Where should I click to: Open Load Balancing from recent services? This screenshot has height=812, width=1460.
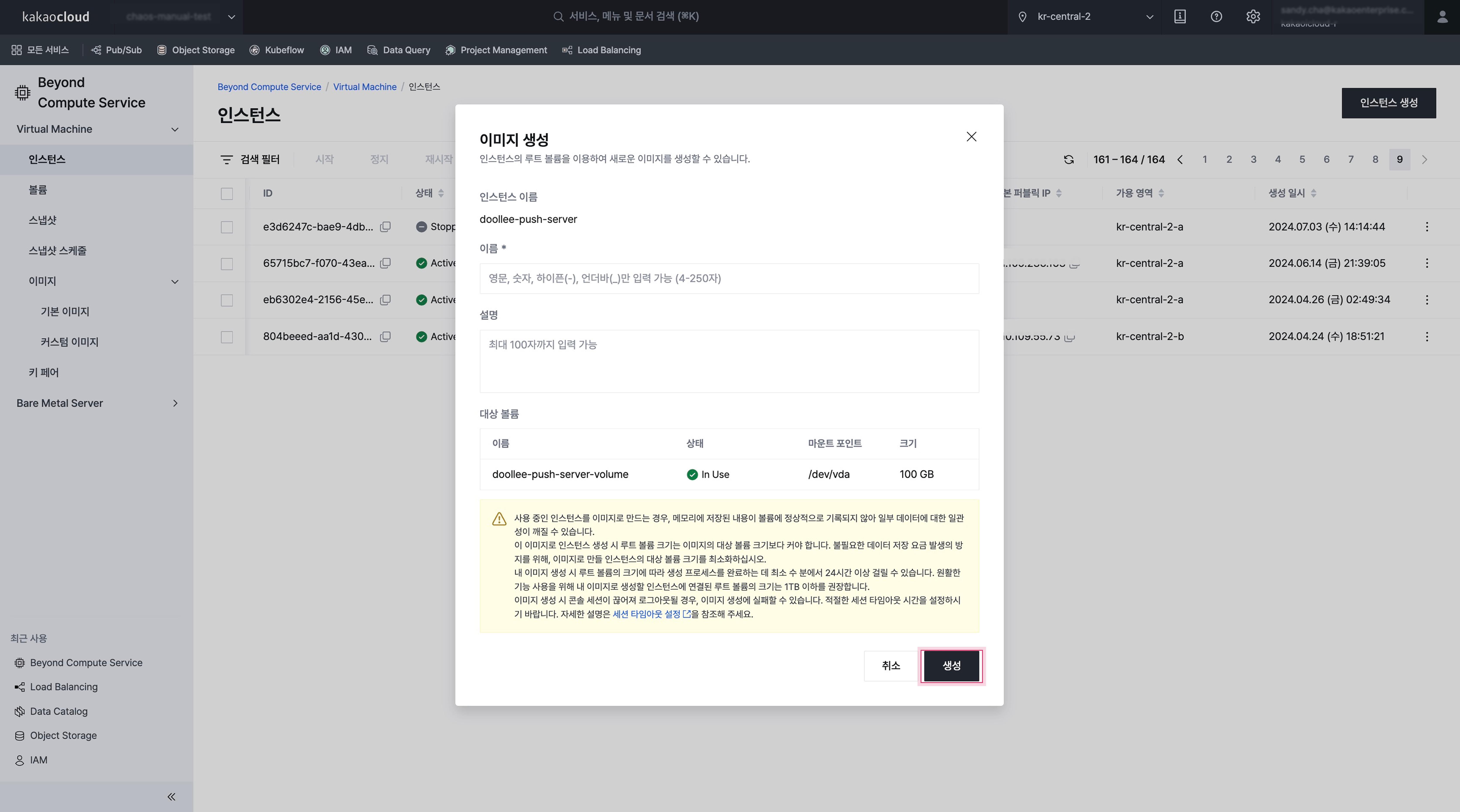click(63, 686)
